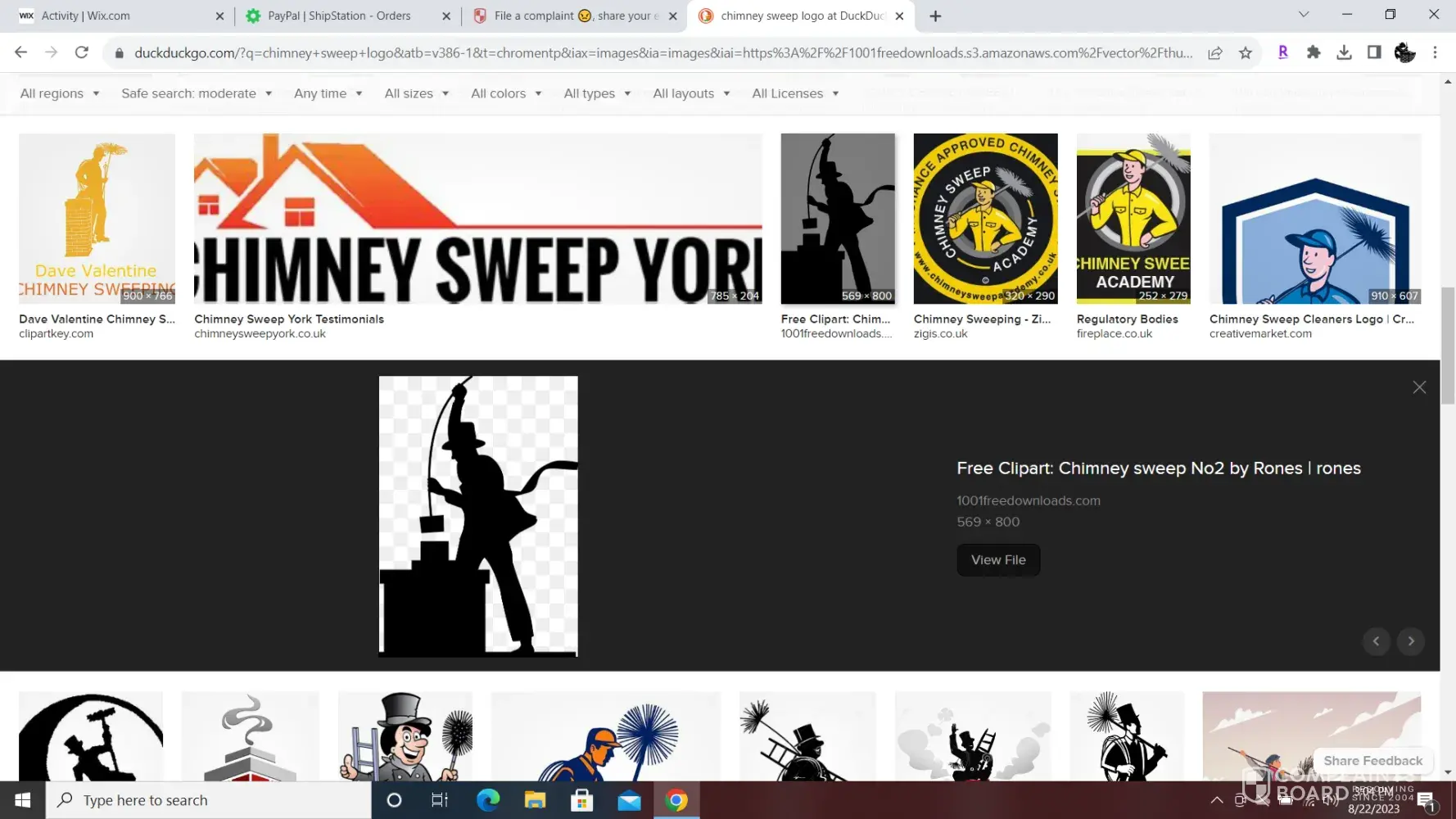
Task: Expand the All Licenses filter
Action: [x=795, y=93]
